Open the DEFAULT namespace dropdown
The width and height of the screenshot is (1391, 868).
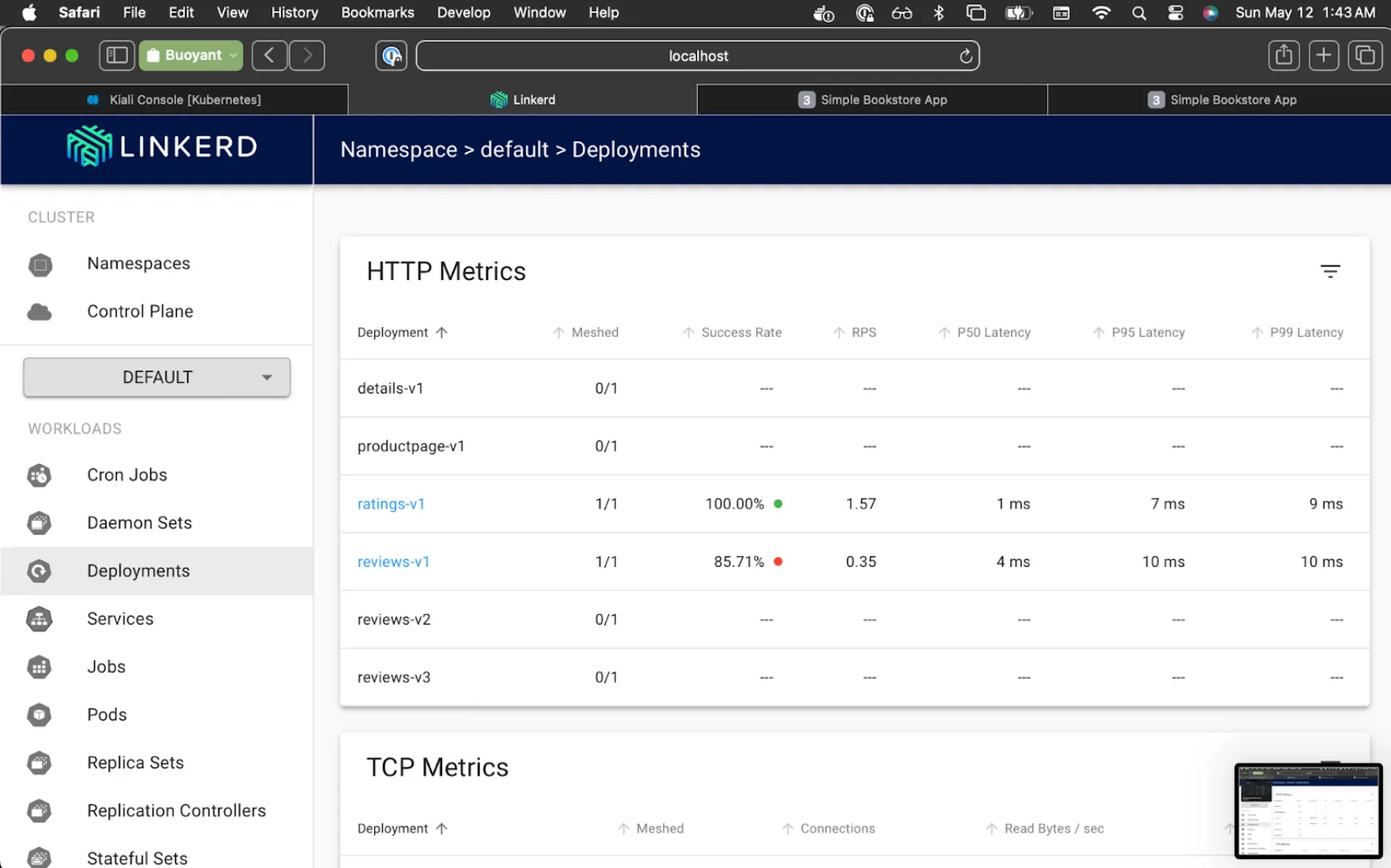(157, 377)
